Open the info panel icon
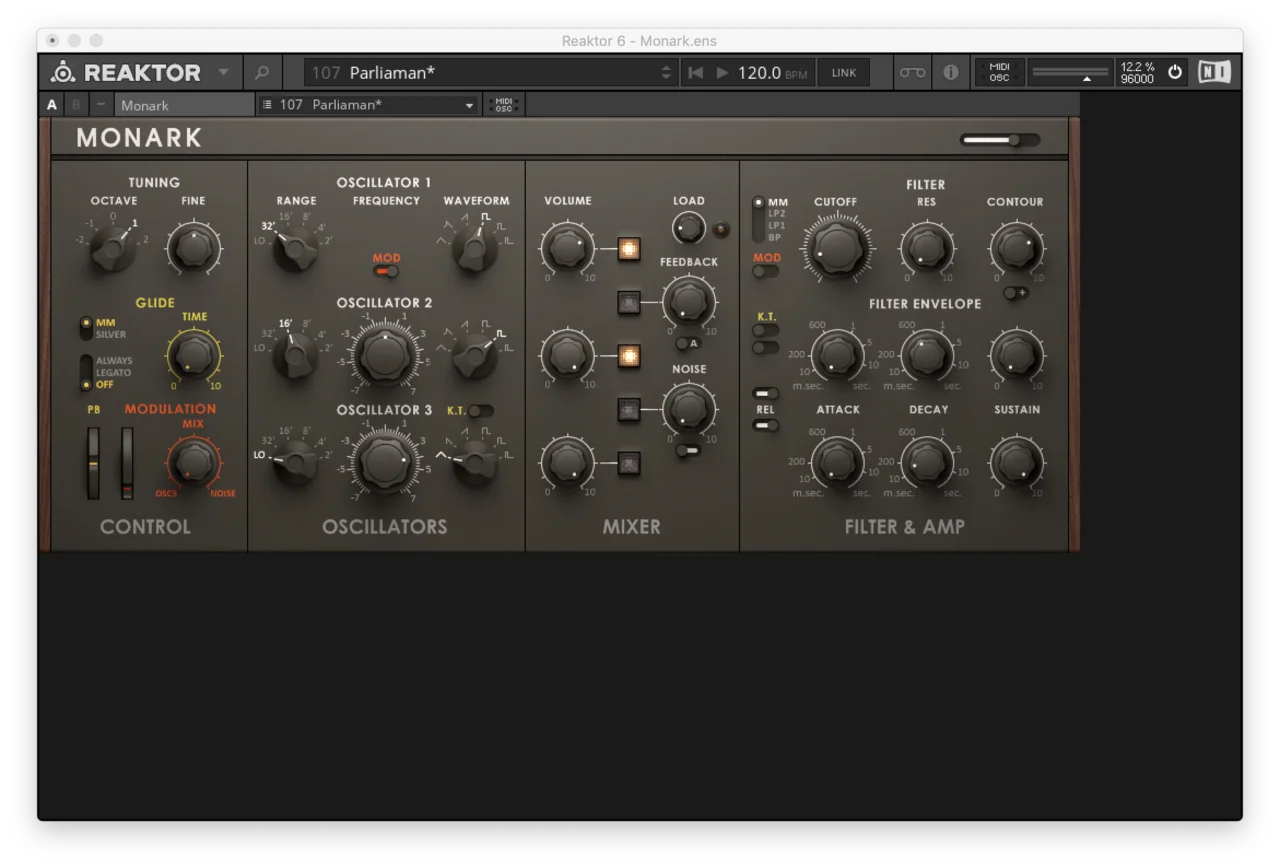The width and height of the screenshot is (1280, 867). click(x=950, y=73)
